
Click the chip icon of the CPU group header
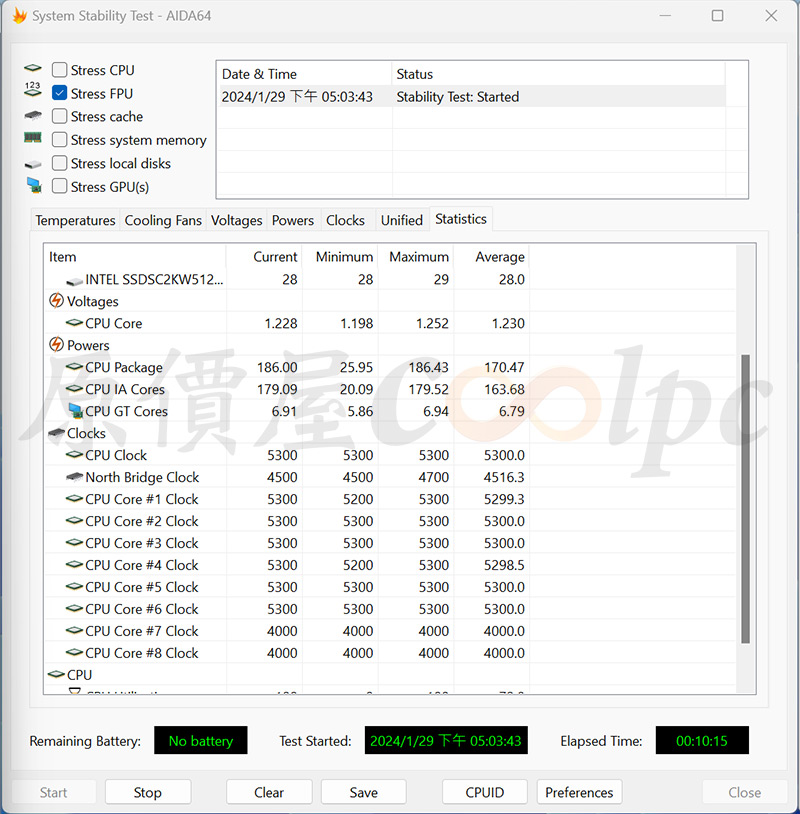(56, 674)
